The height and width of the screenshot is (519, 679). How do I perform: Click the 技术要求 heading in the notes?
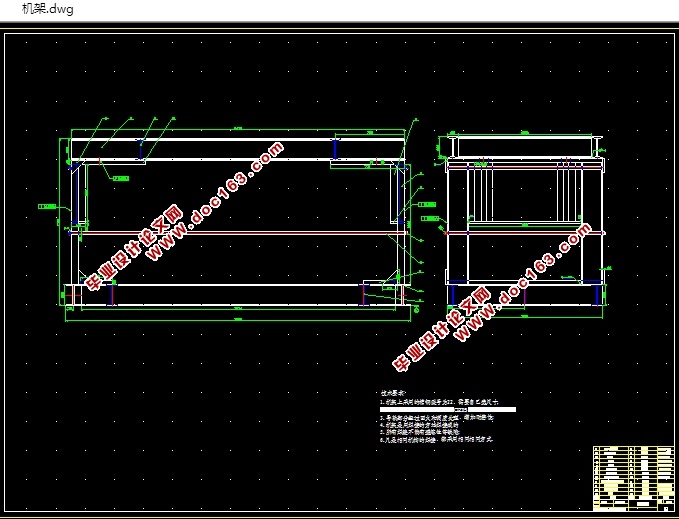coord(392,393)
